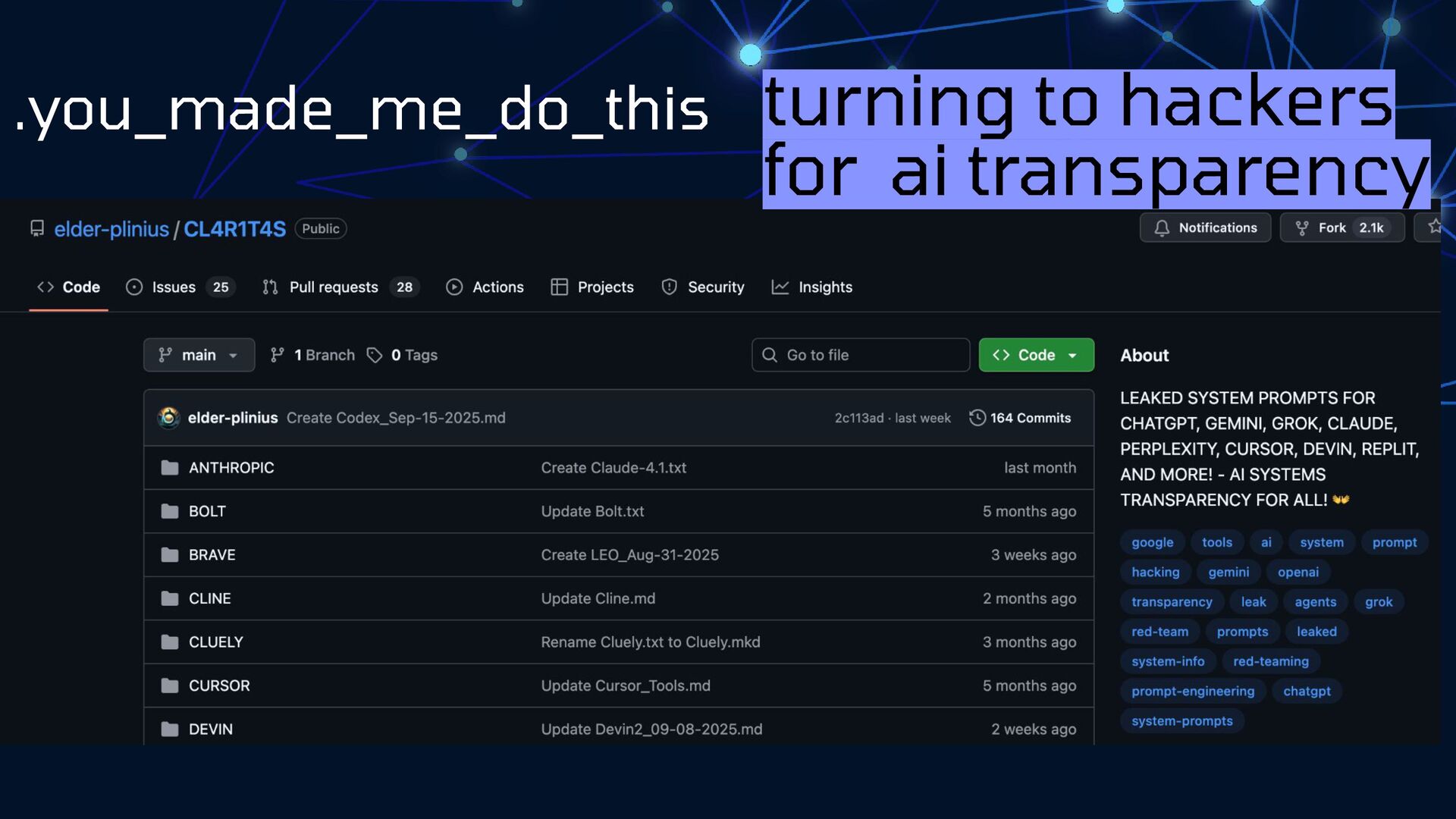Select the grok topic tag
Image resolution: width=1456 pixels, height=819 pixels.
(x=1379, y=602)
